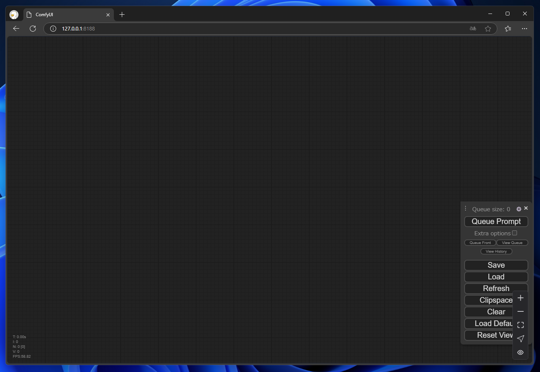540x372 pixels.
Task: Click the FPS stats text on canvas
Action: click(22, 356)
